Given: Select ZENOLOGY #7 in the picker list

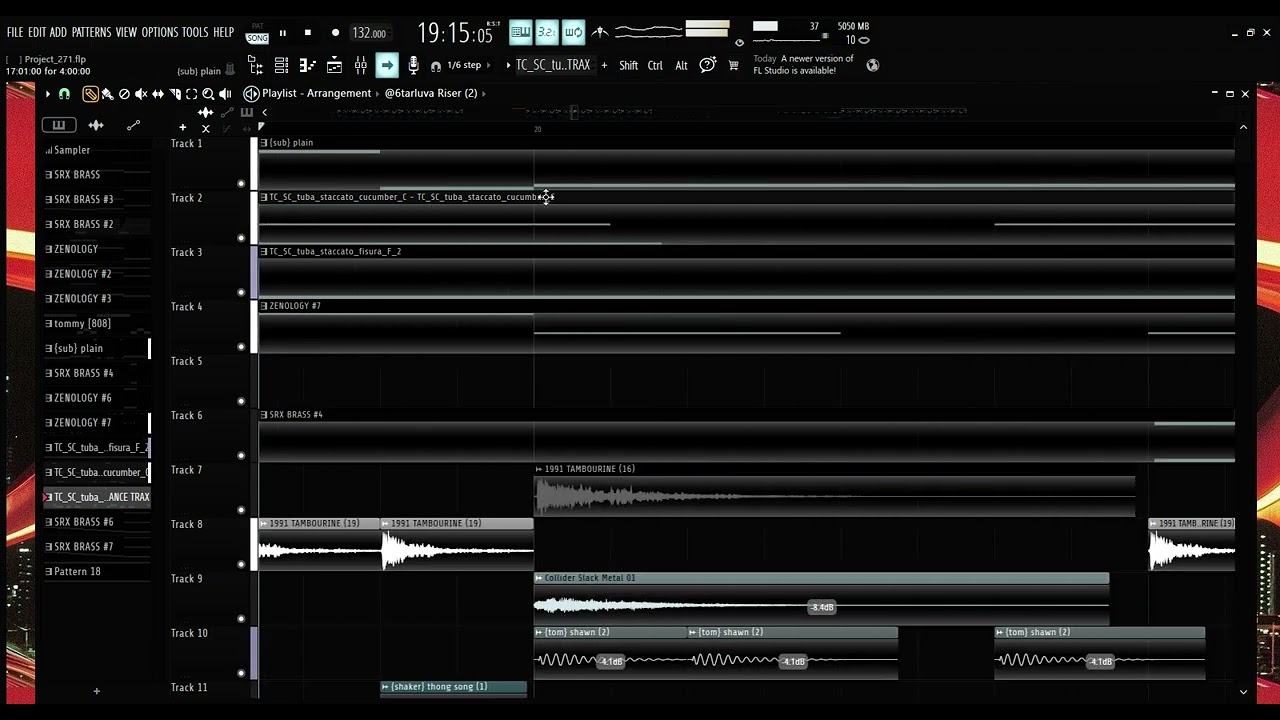Looking at the screenshot, I should pos(96,422).
